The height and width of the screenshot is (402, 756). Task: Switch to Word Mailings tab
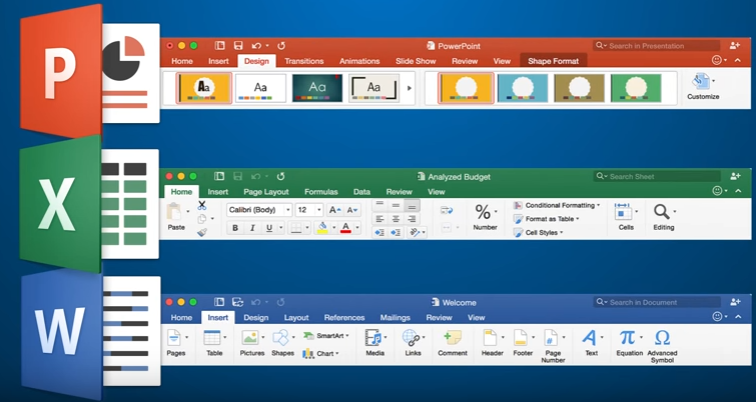coord(395,318)
